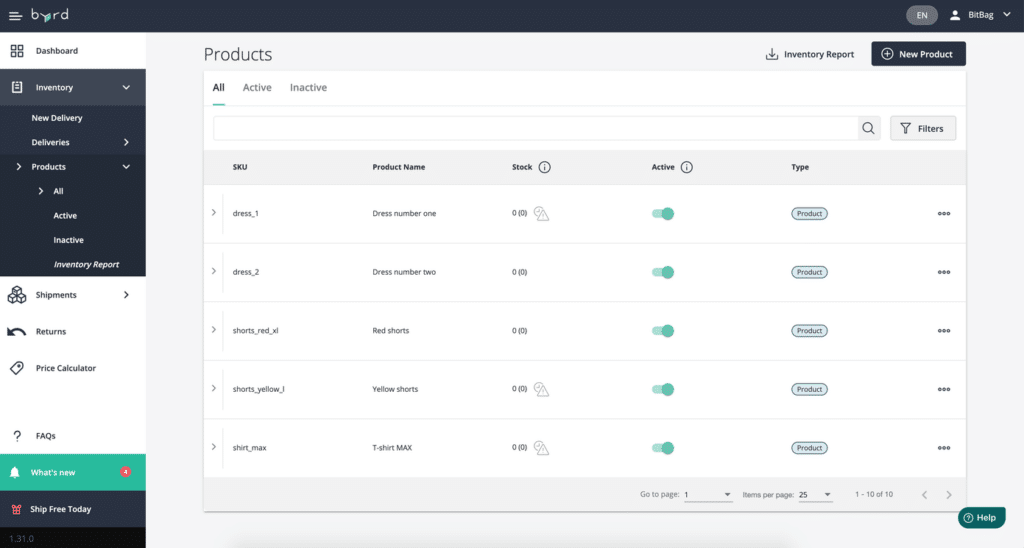The height and width of the screenshot is (548, 1024).
Task: Download the Inventory Report from header
Action: [810, 54]
